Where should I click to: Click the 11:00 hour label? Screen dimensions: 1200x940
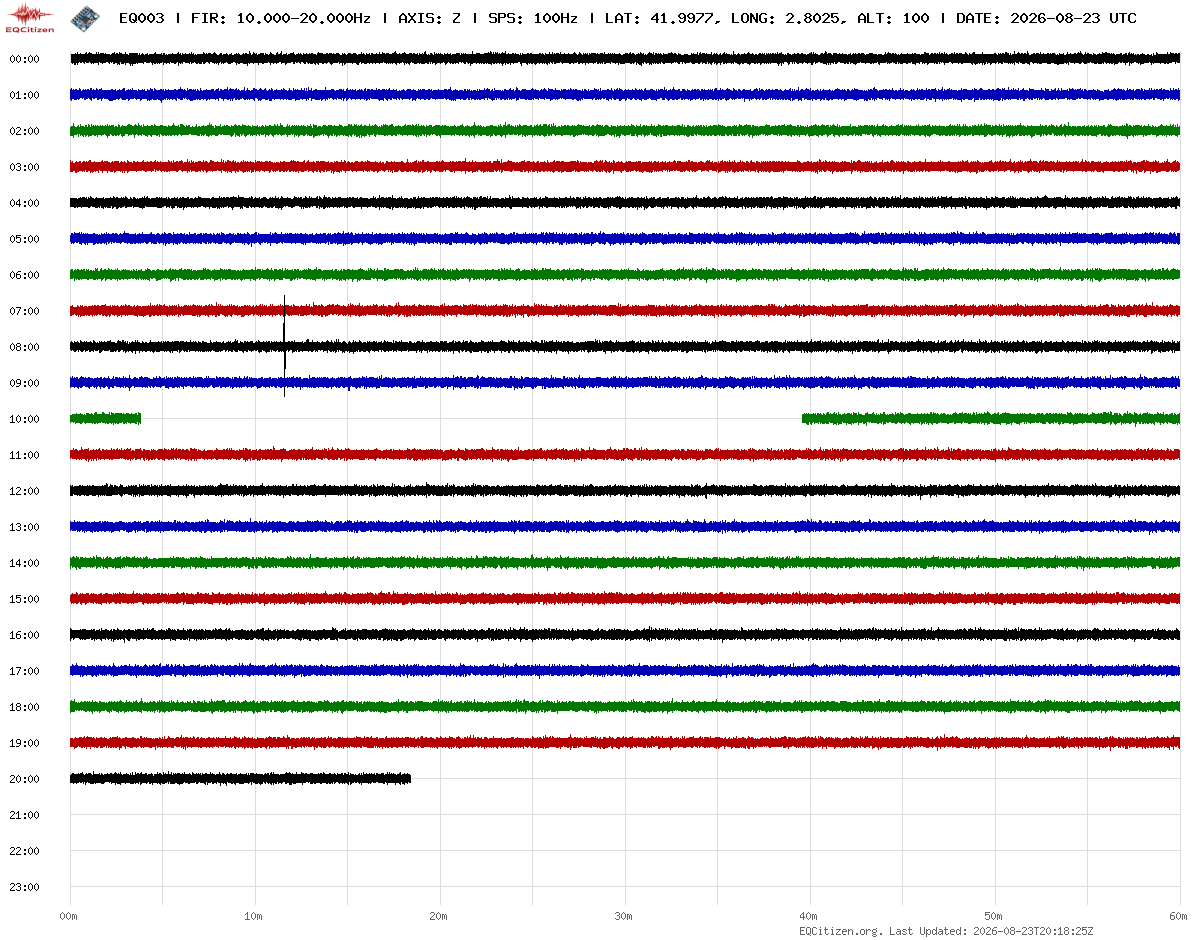pos(24,455)
